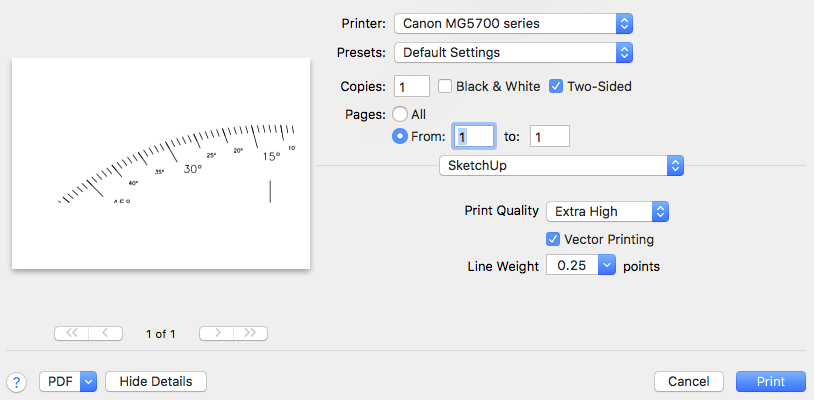Click the Print button

tap(770, 381)
